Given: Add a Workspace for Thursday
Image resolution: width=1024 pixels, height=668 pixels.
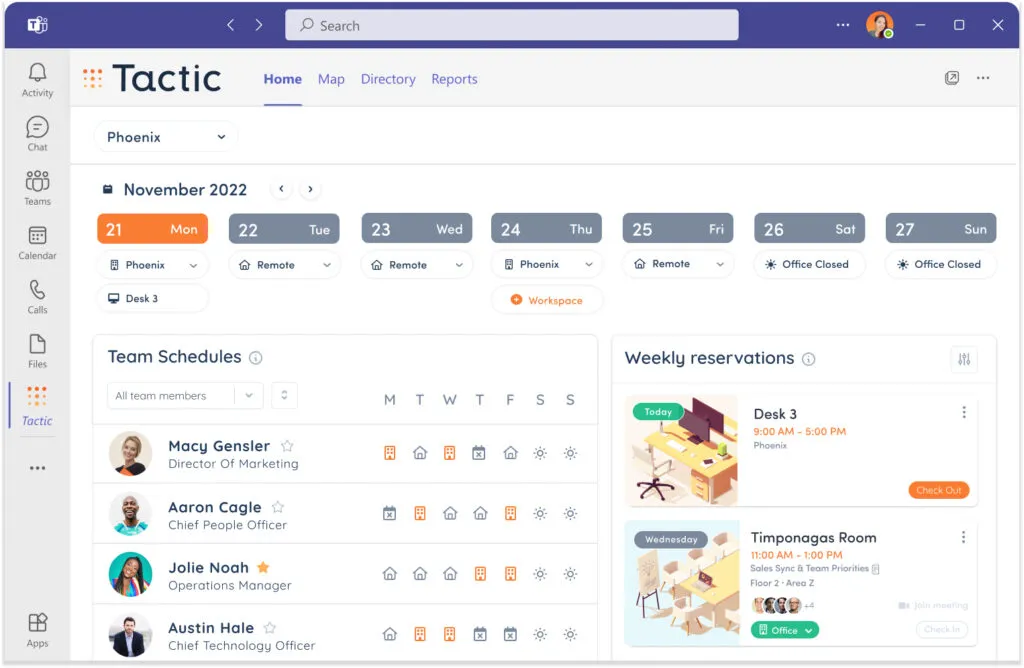Looking at the screenshot, I should point(547,300).
